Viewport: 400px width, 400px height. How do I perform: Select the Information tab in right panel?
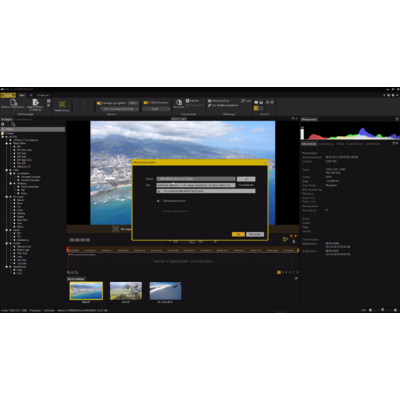[309, 144]
